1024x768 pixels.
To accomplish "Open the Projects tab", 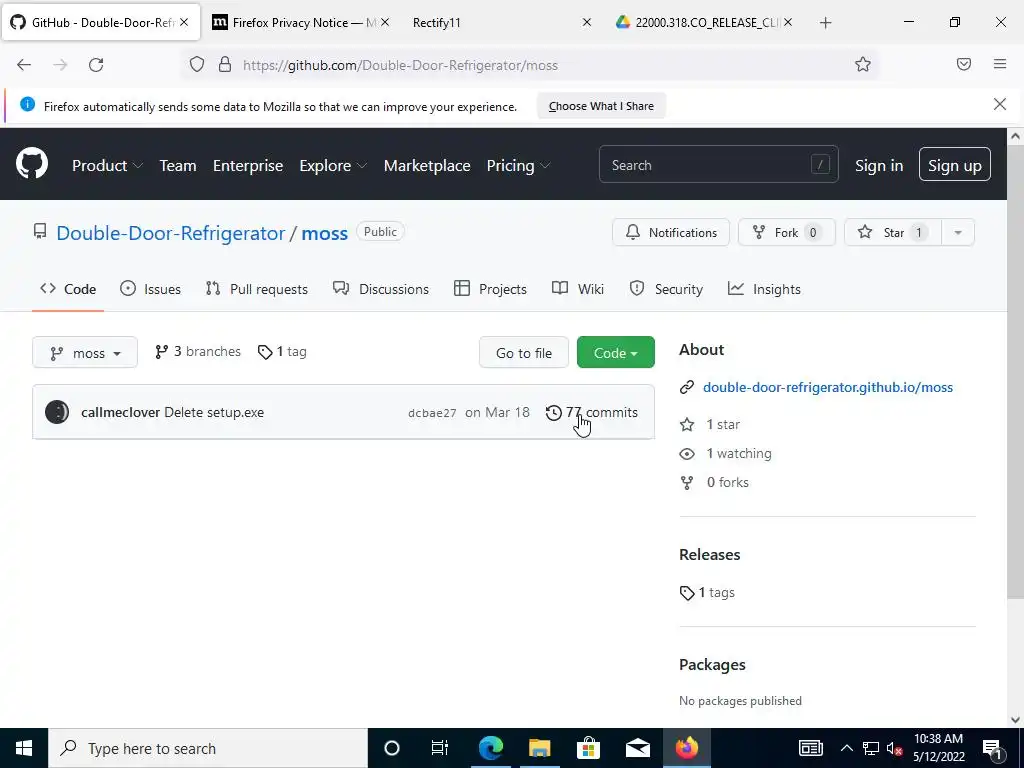I will coord(490,289).
